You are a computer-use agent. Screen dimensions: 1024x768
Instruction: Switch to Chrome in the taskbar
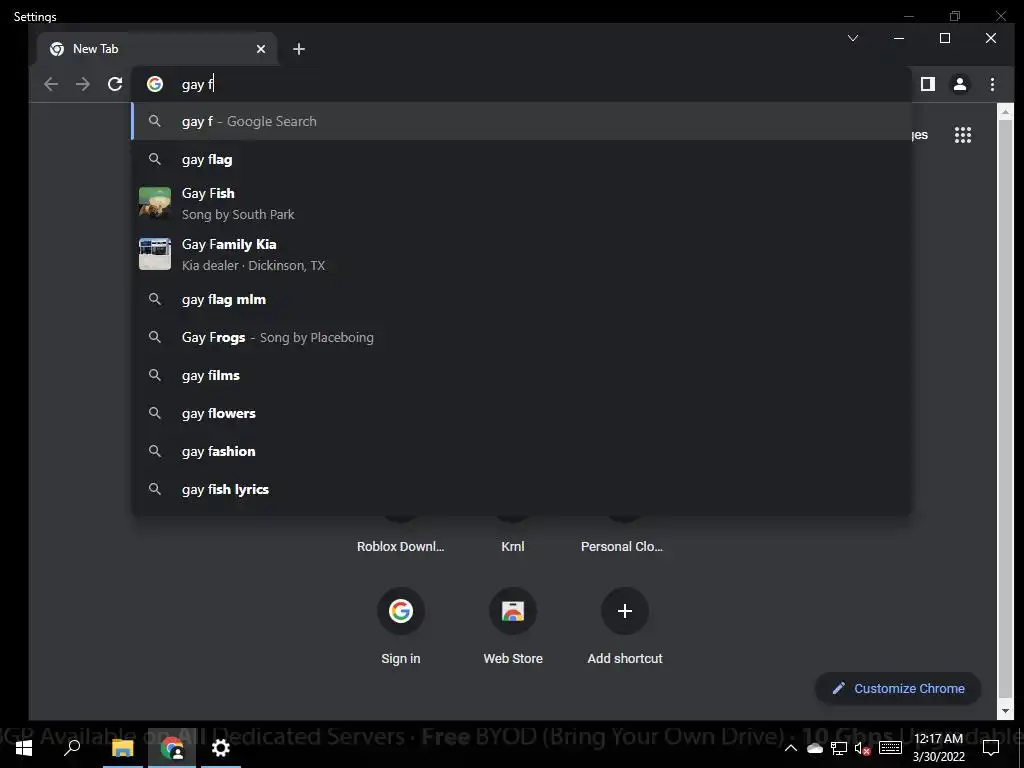[172, 748]
